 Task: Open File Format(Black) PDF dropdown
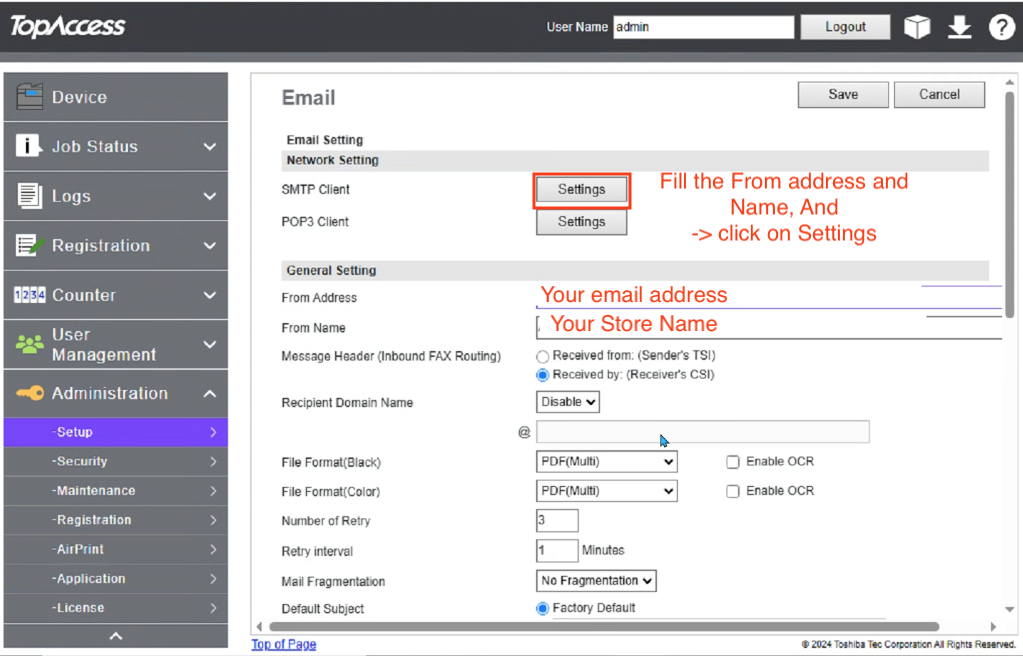pyautogui.click(x=606, y=462)
